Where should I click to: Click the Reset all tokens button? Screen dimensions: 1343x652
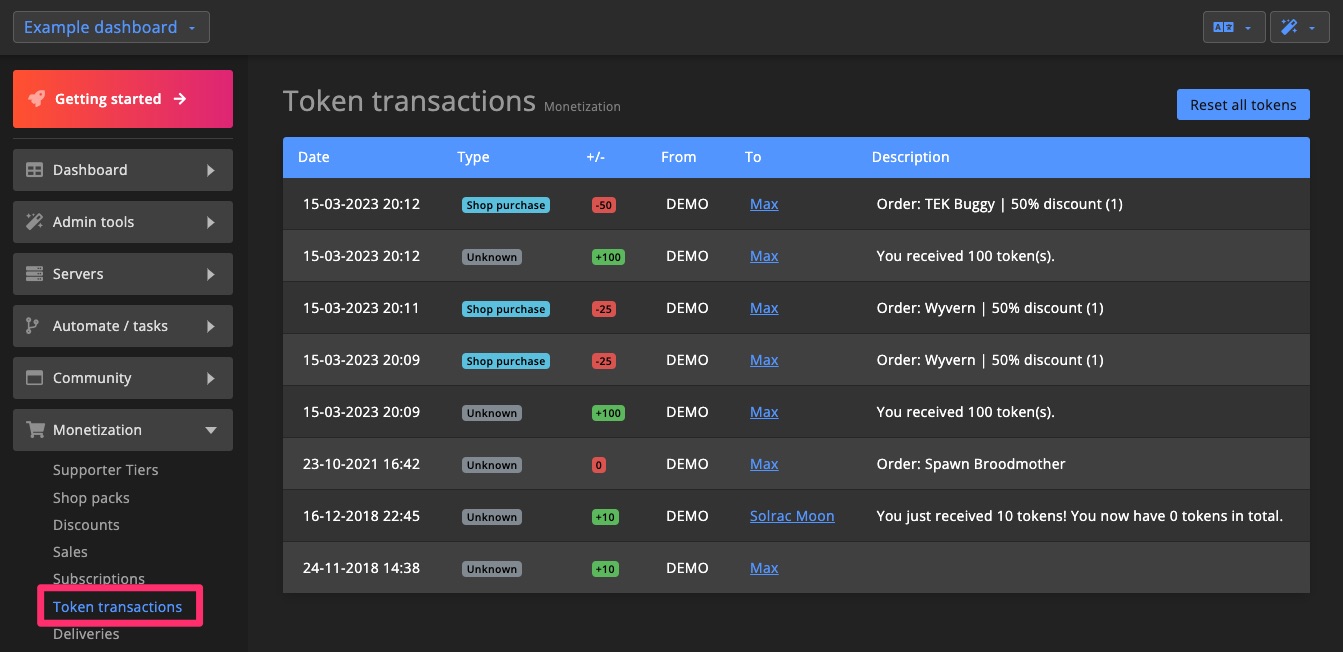pyautogui.click(x=1243, y=104)
